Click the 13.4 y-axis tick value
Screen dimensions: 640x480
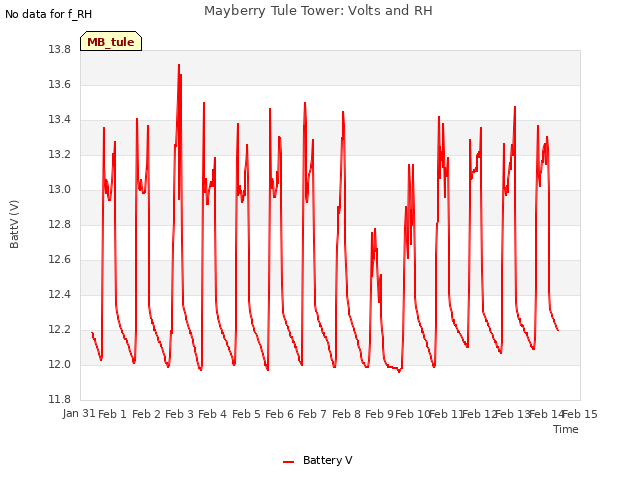point(60,120)
